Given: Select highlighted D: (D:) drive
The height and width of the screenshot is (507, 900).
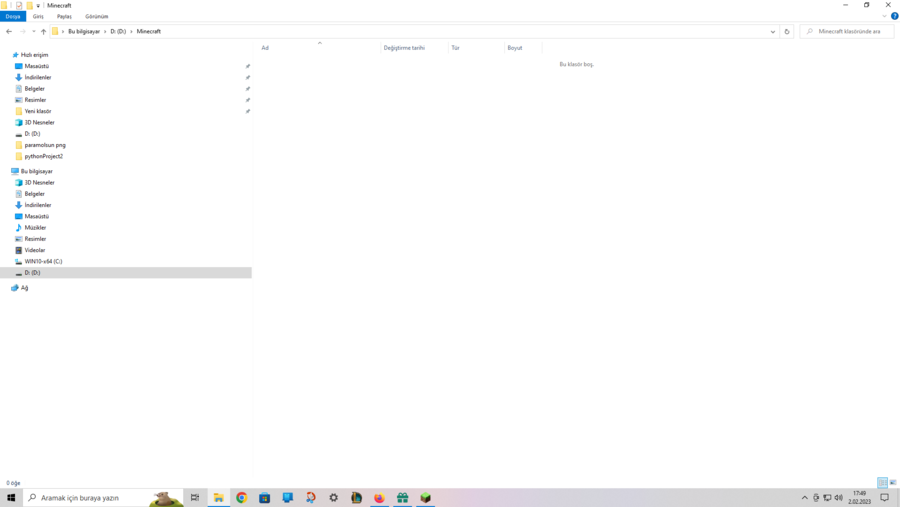Looking at the screenshot, I should click(126, 273).
